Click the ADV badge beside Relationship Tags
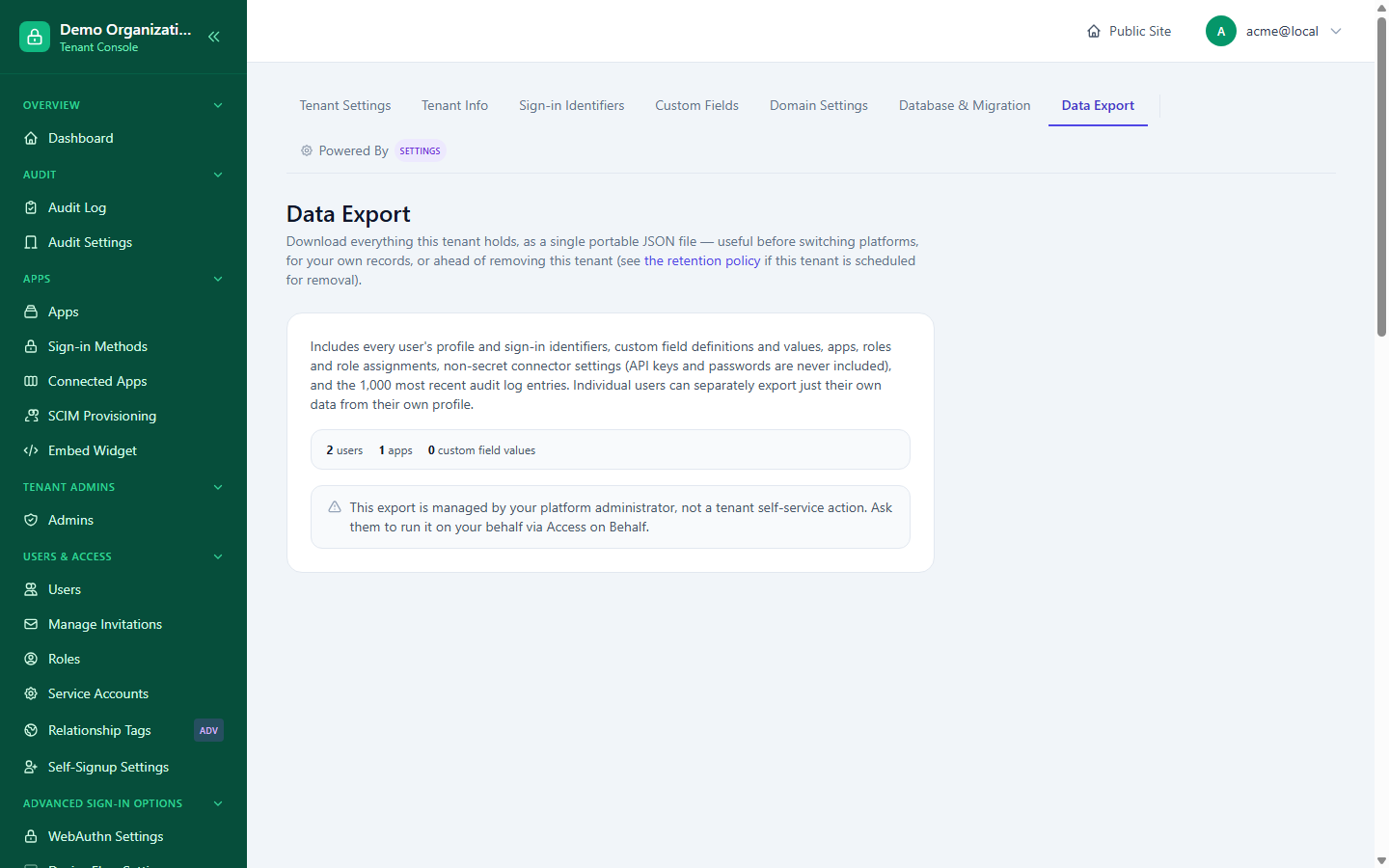The width and height of the screenshot is (1389, 868). click(x=208, y=730)
